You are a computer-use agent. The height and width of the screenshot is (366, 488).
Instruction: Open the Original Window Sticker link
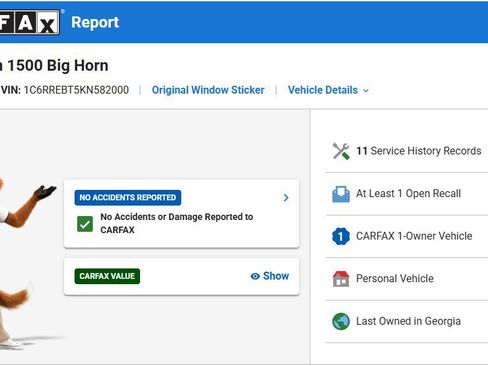tap(208, 90)
